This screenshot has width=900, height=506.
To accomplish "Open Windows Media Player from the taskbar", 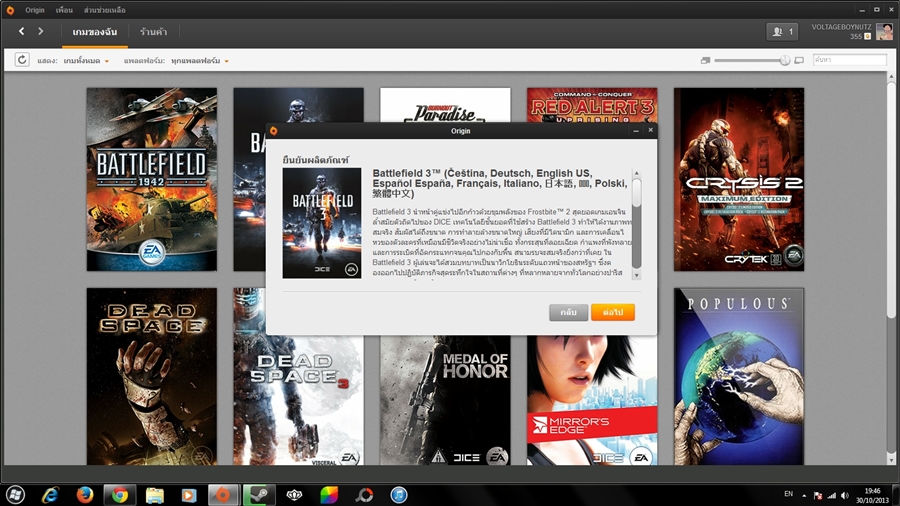I will coord(189,495).
